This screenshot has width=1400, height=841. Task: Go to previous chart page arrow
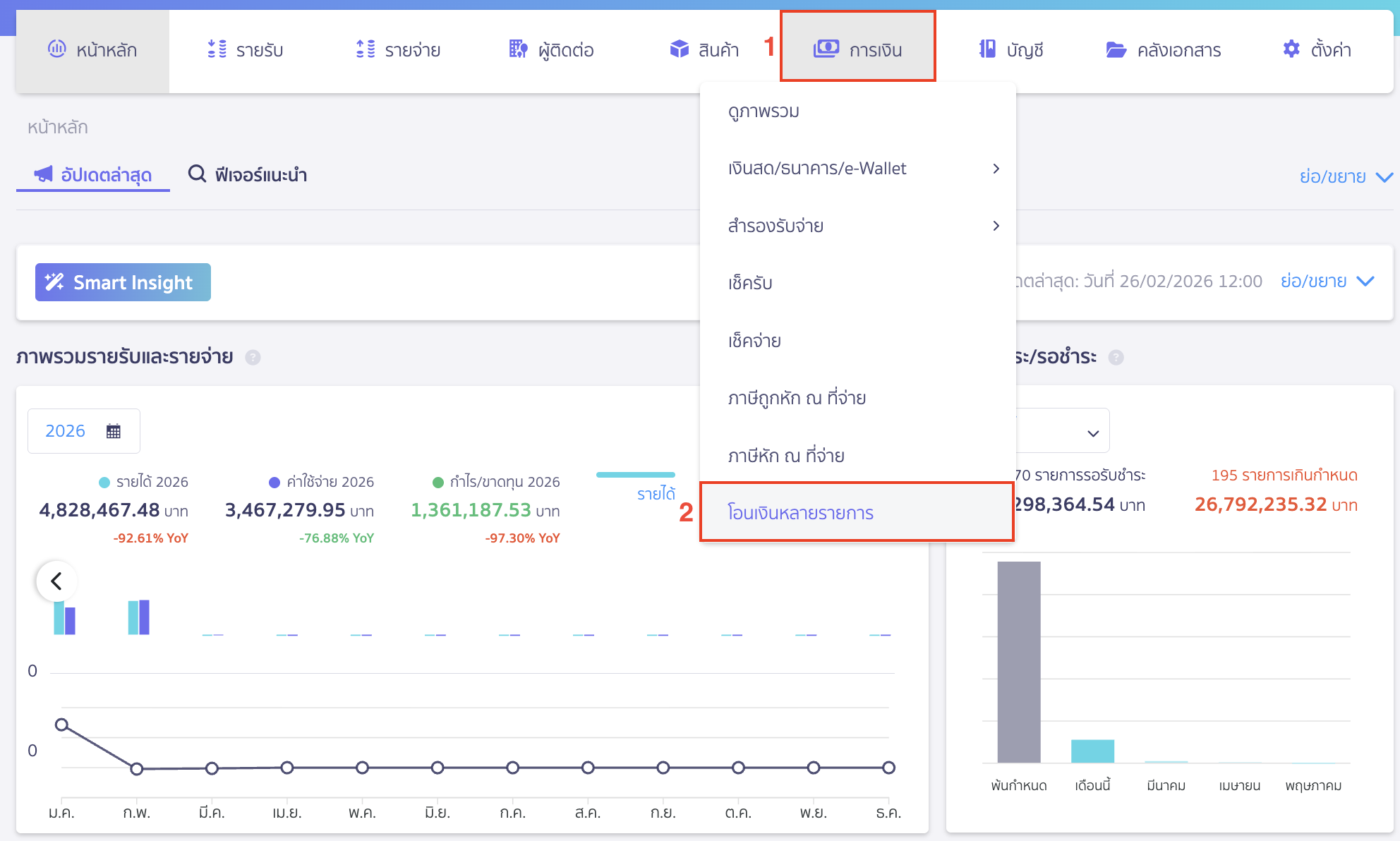pyautogui.click(x=56, y=581)
